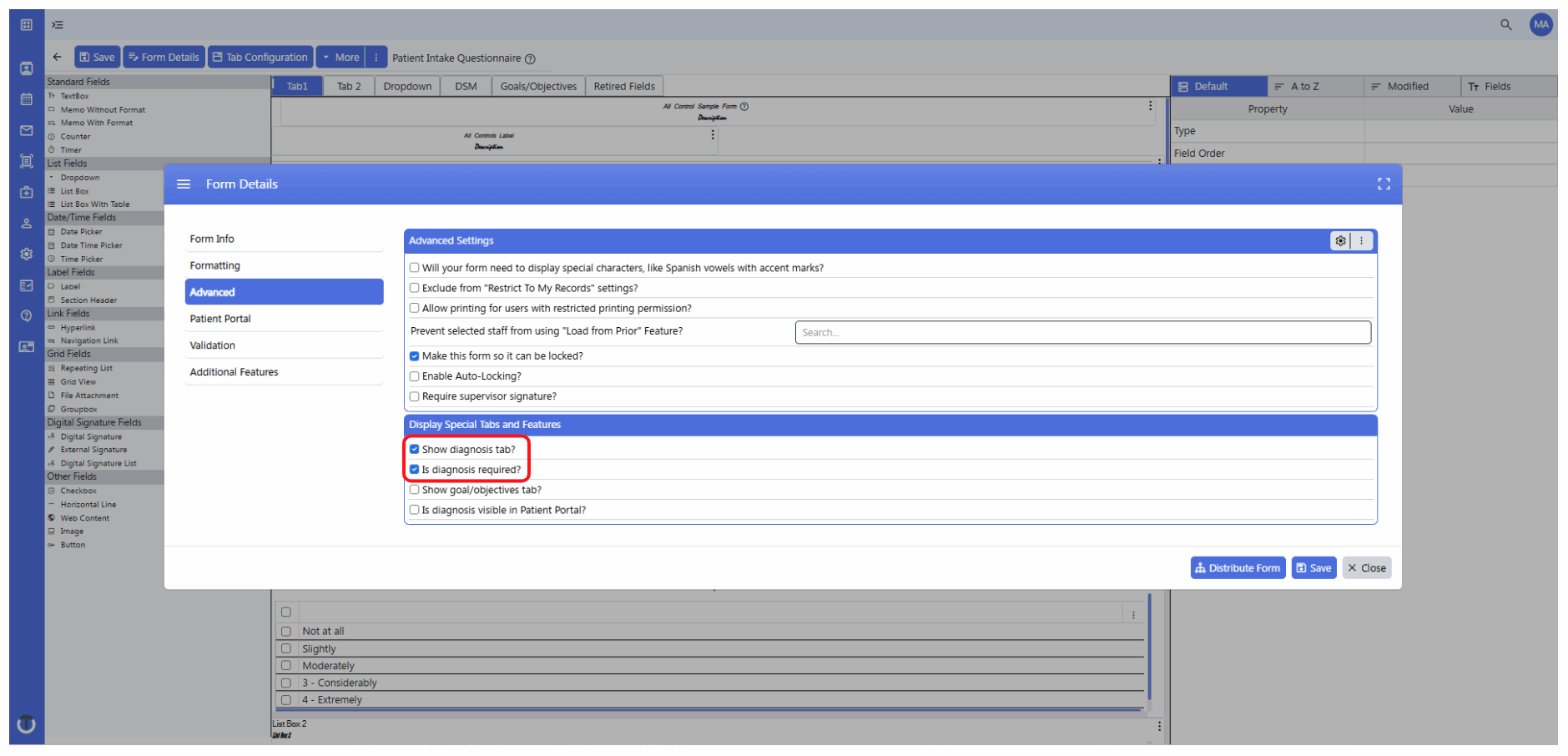
Task: Click Distribute Form button
Action: click(x=1238, y=568)
